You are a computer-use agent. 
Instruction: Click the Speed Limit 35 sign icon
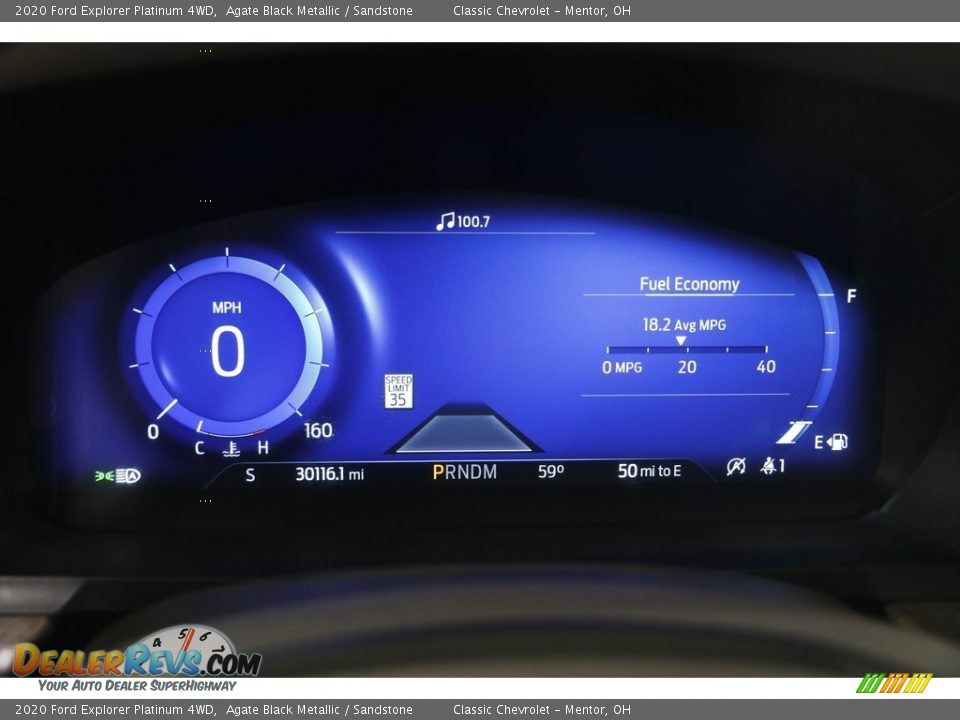tap(399, 391)
